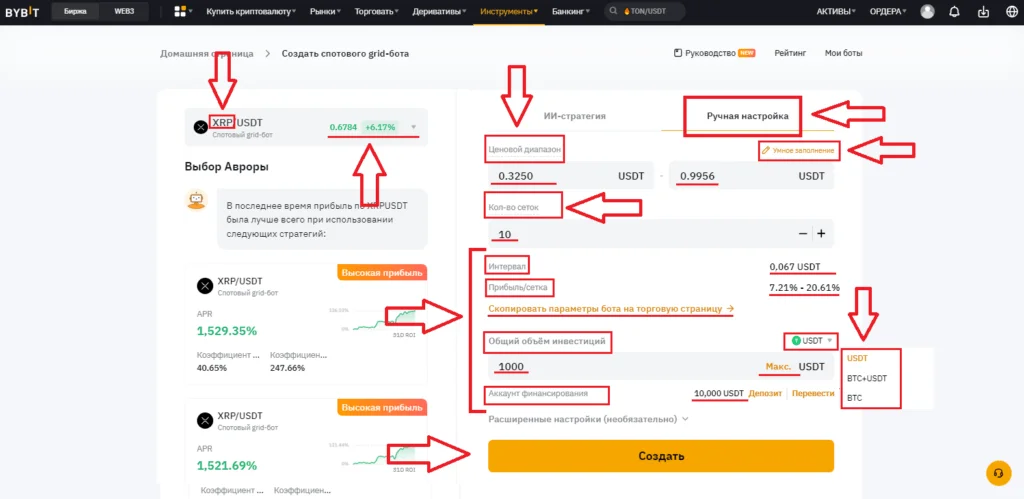Image resolution: width=1024 pixels, height=499 pixels.
Task: Click the plus grid count button
Action: [x=822, y=234]
